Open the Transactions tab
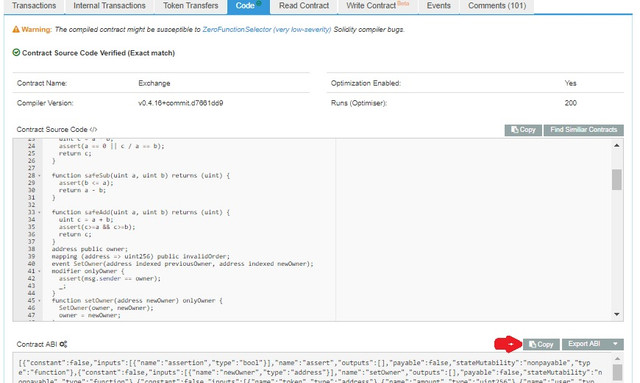 tap(34, 6)
